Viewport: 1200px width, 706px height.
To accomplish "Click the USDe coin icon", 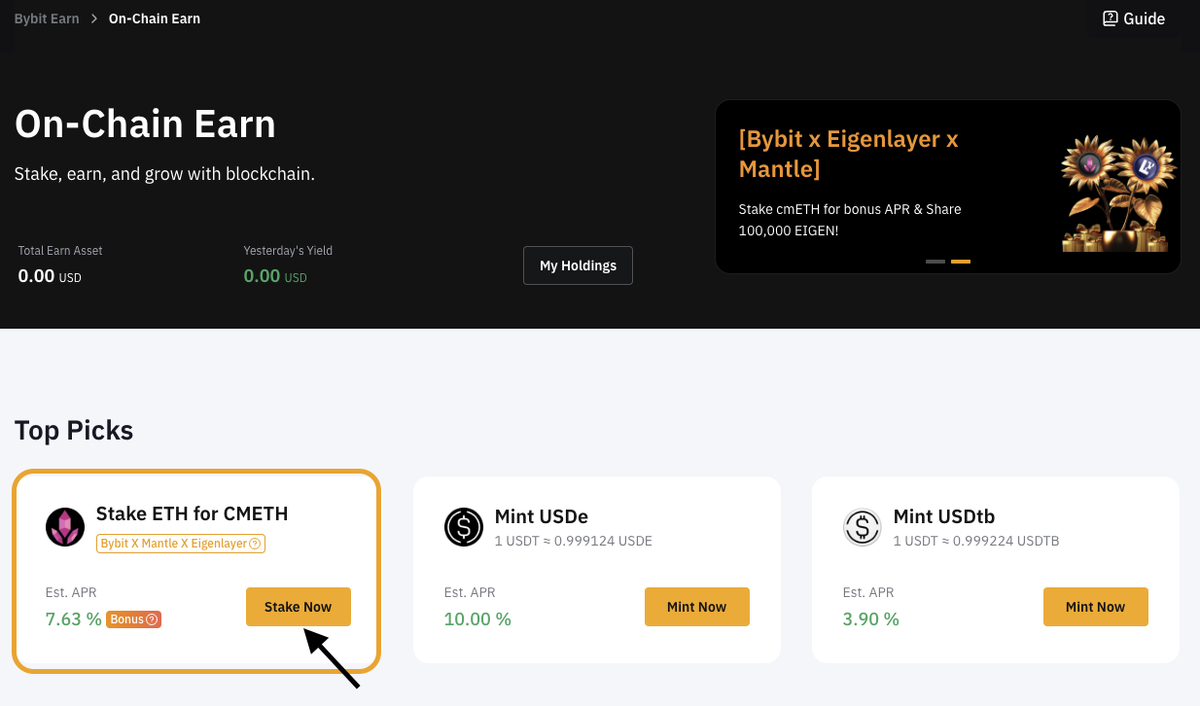I will 464,527.
